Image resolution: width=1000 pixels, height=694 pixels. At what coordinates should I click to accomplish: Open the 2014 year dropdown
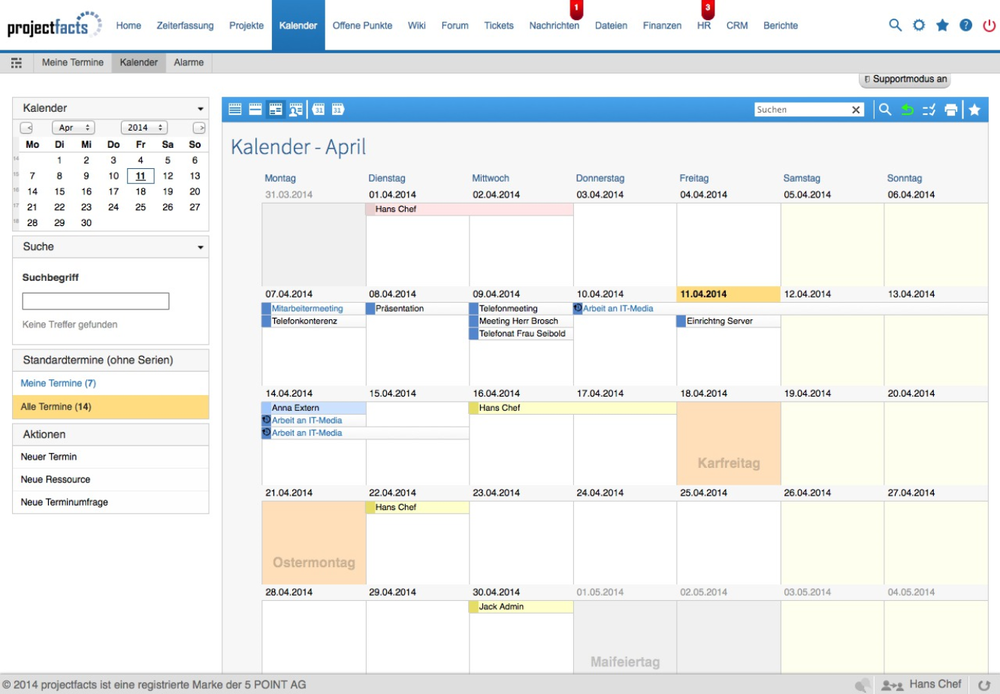[x=144, y=128]
